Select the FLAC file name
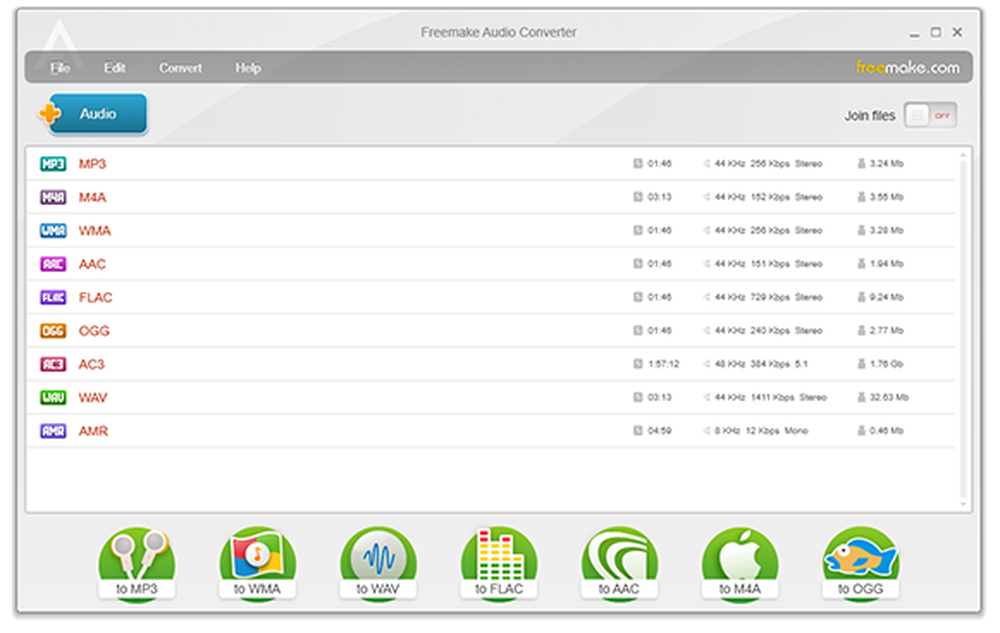This screenshot has height=633, width=1000. (x=95, y=297)
